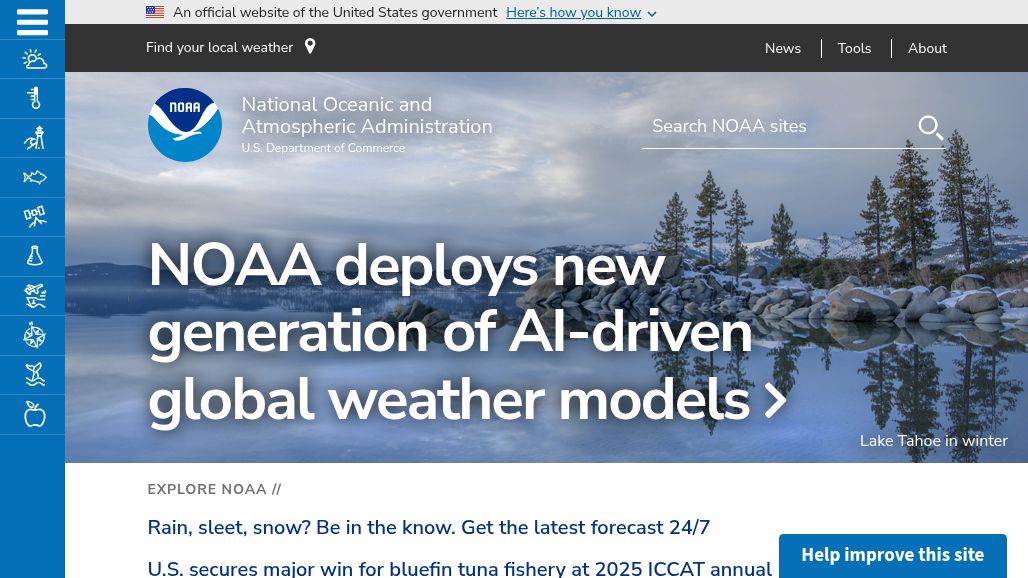This screenshot has width=1028, height=578.
Task: Expand the AI weather models headline arrow
Action: click(774, 399)
